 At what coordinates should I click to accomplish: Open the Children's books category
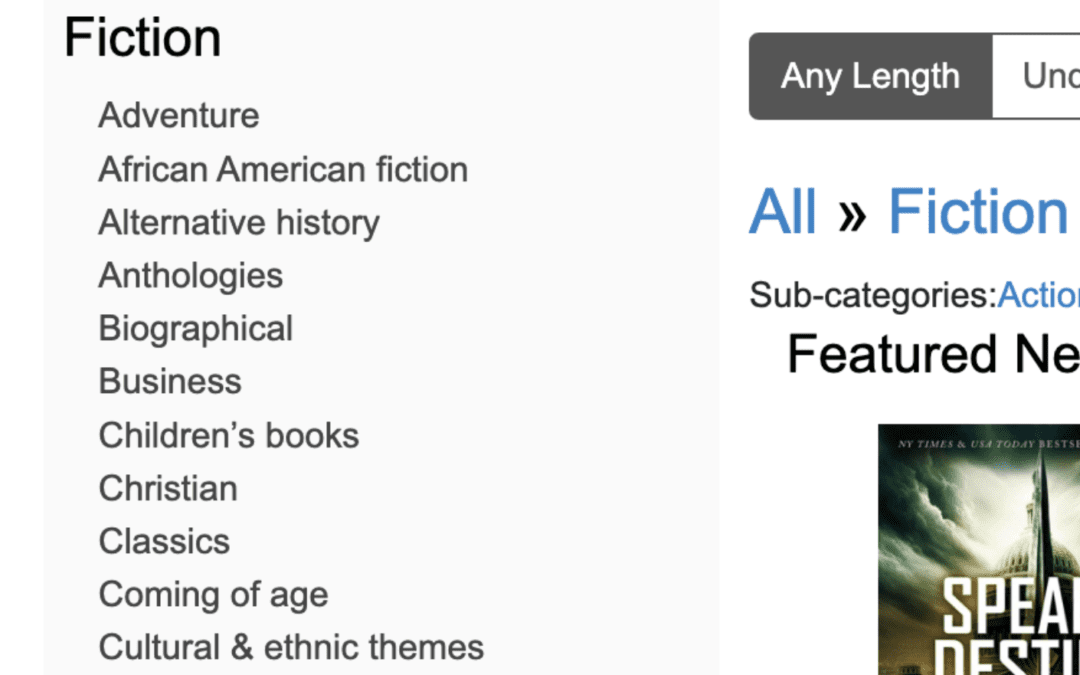228,435
